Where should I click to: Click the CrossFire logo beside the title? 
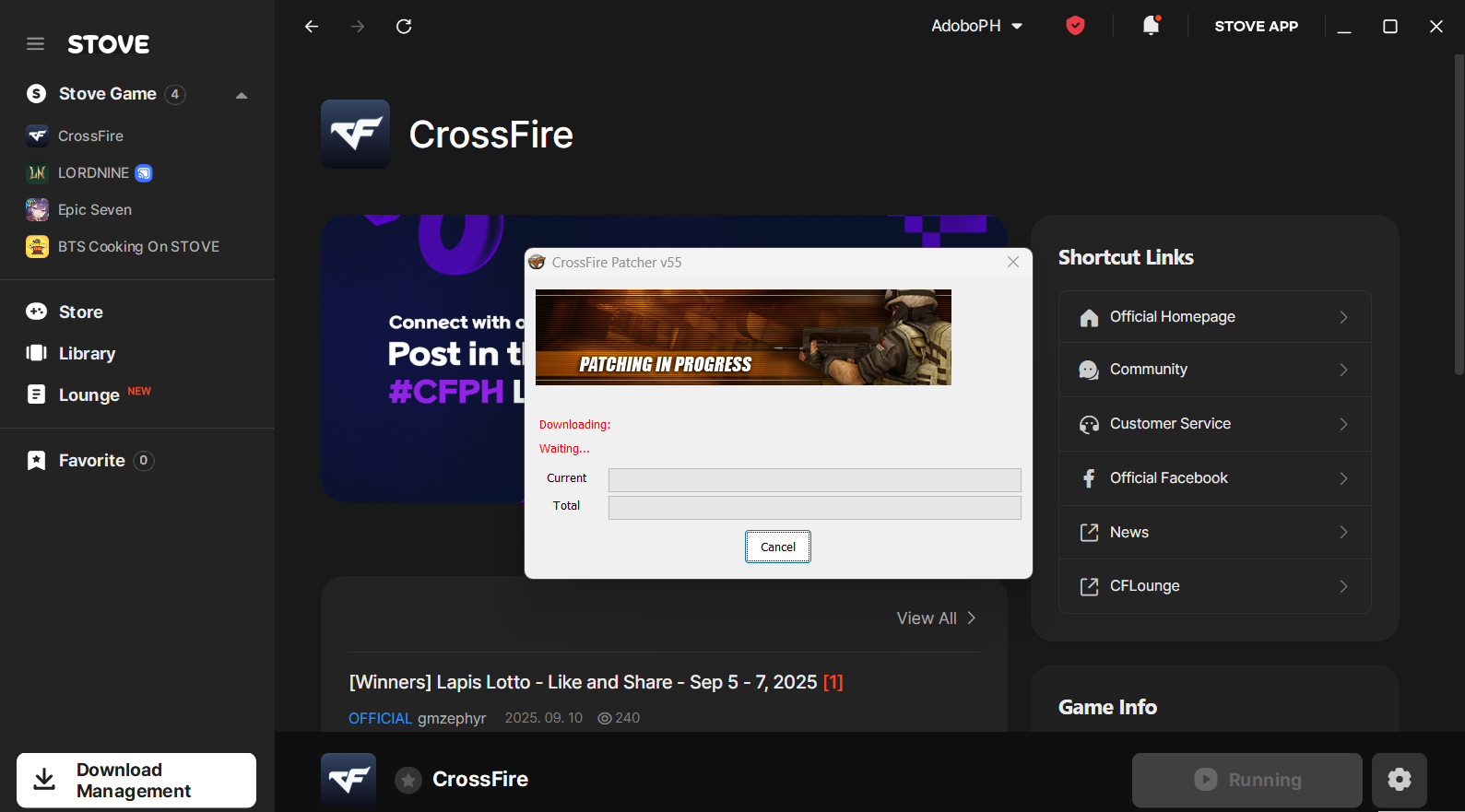tap(355, 134)
